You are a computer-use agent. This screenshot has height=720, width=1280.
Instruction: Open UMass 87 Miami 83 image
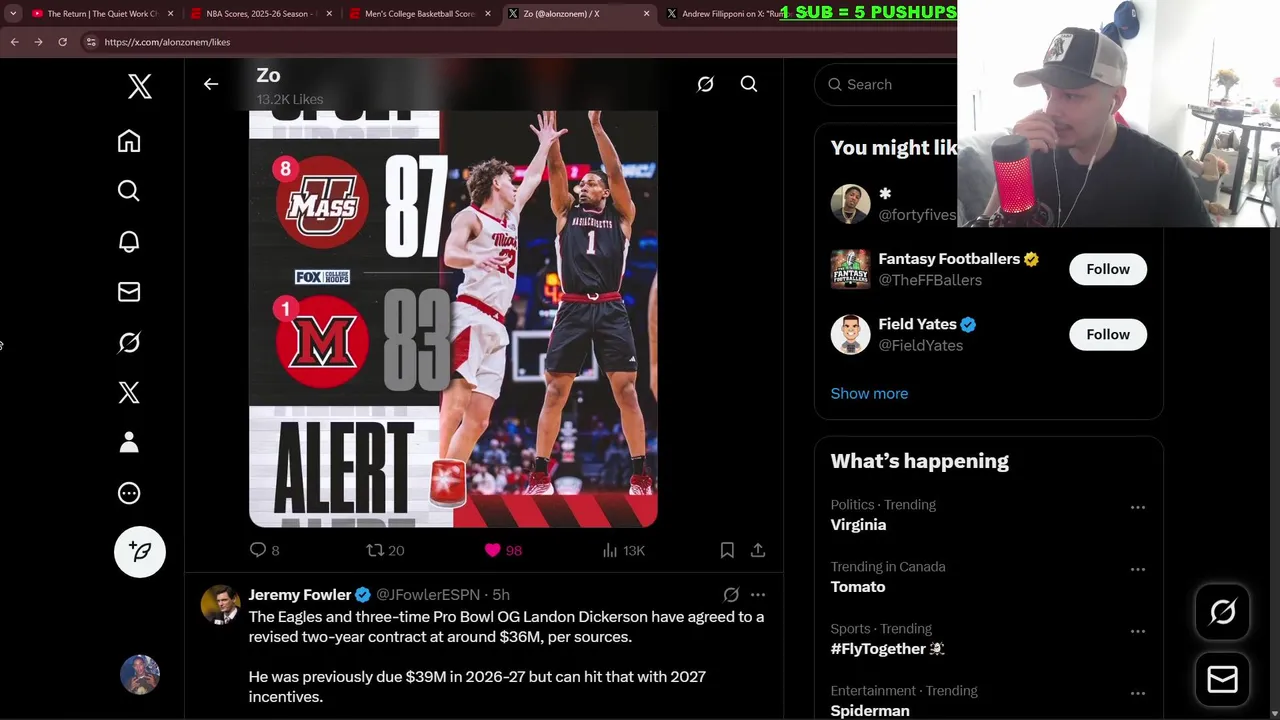[x=453, y=319]
